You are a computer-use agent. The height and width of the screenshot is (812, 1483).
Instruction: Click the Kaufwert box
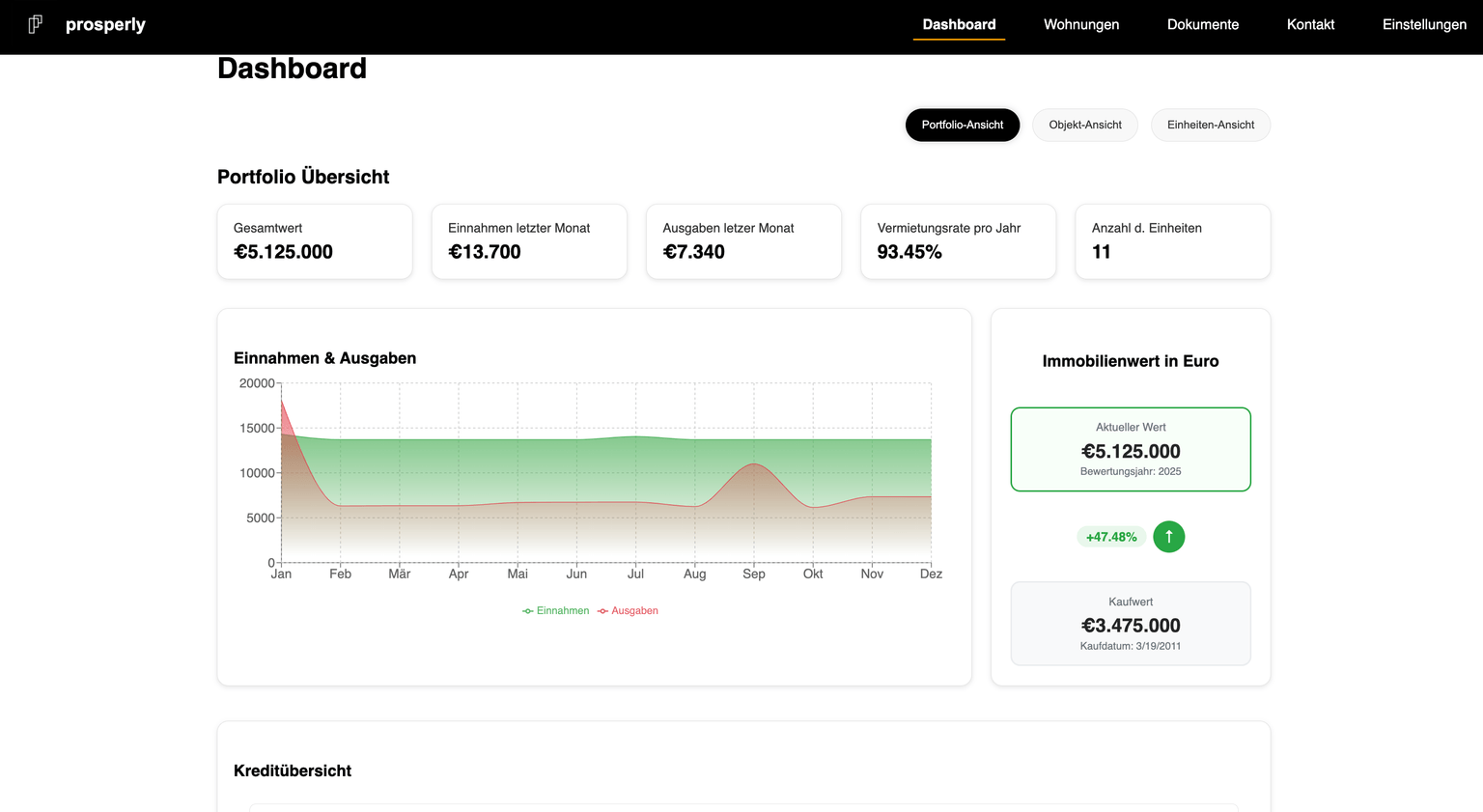coord(1131,624)
